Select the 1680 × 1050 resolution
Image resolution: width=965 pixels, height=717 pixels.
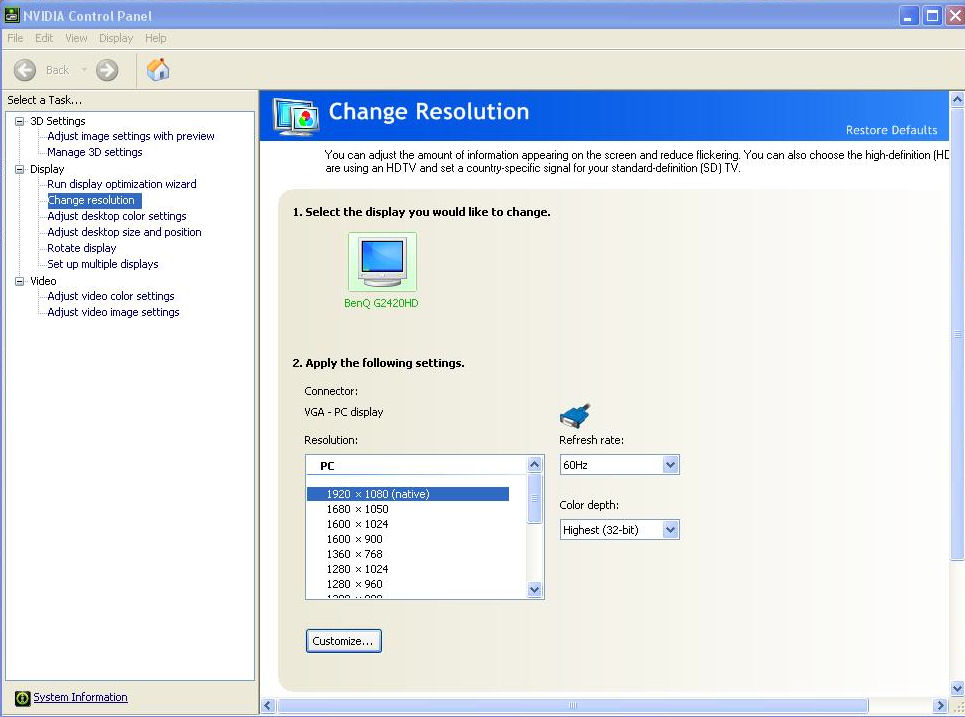(x=357, y=509)
